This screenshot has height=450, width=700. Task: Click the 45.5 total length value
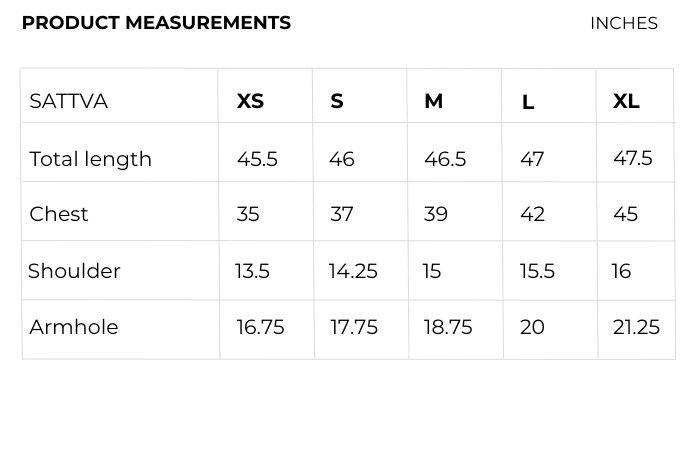[x=257, y=159]
